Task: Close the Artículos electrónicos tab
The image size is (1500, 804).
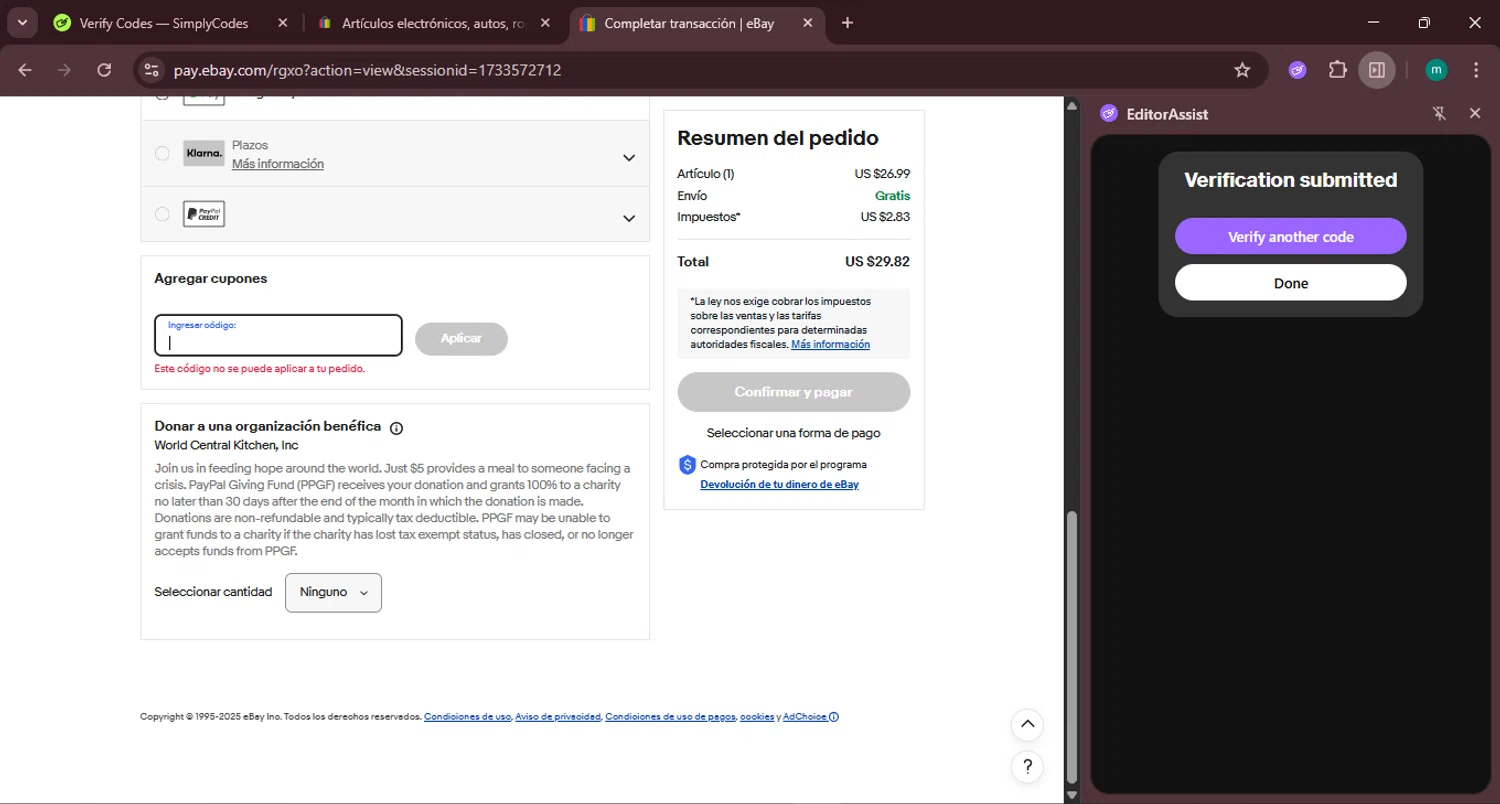Action: tap(545, 23)
